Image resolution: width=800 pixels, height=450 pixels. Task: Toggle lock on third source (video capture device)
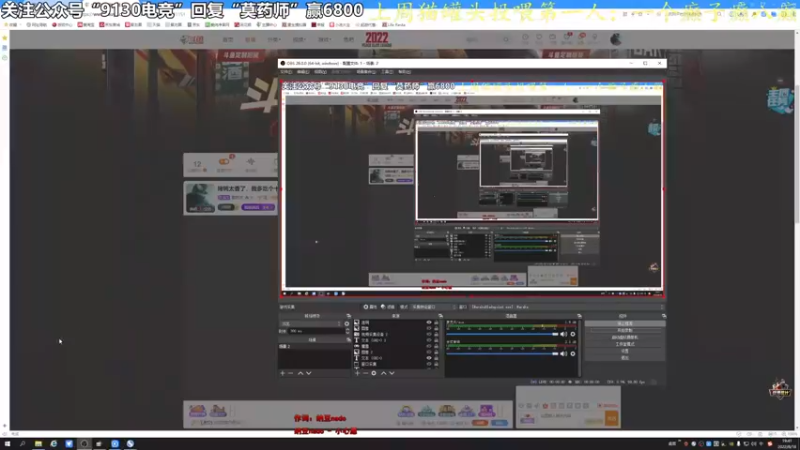click(x=436, y=334)
